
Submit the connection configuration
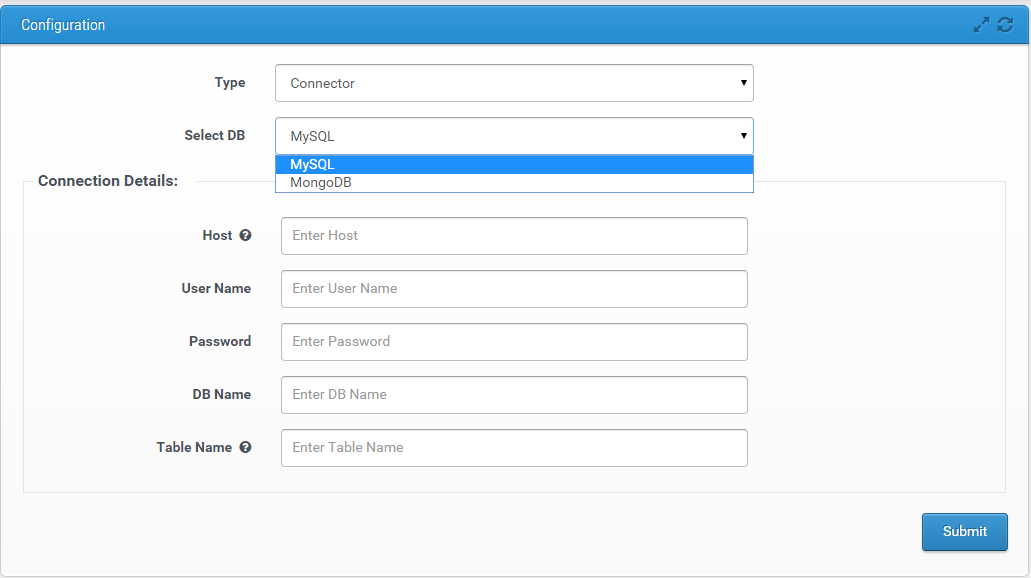964,532
